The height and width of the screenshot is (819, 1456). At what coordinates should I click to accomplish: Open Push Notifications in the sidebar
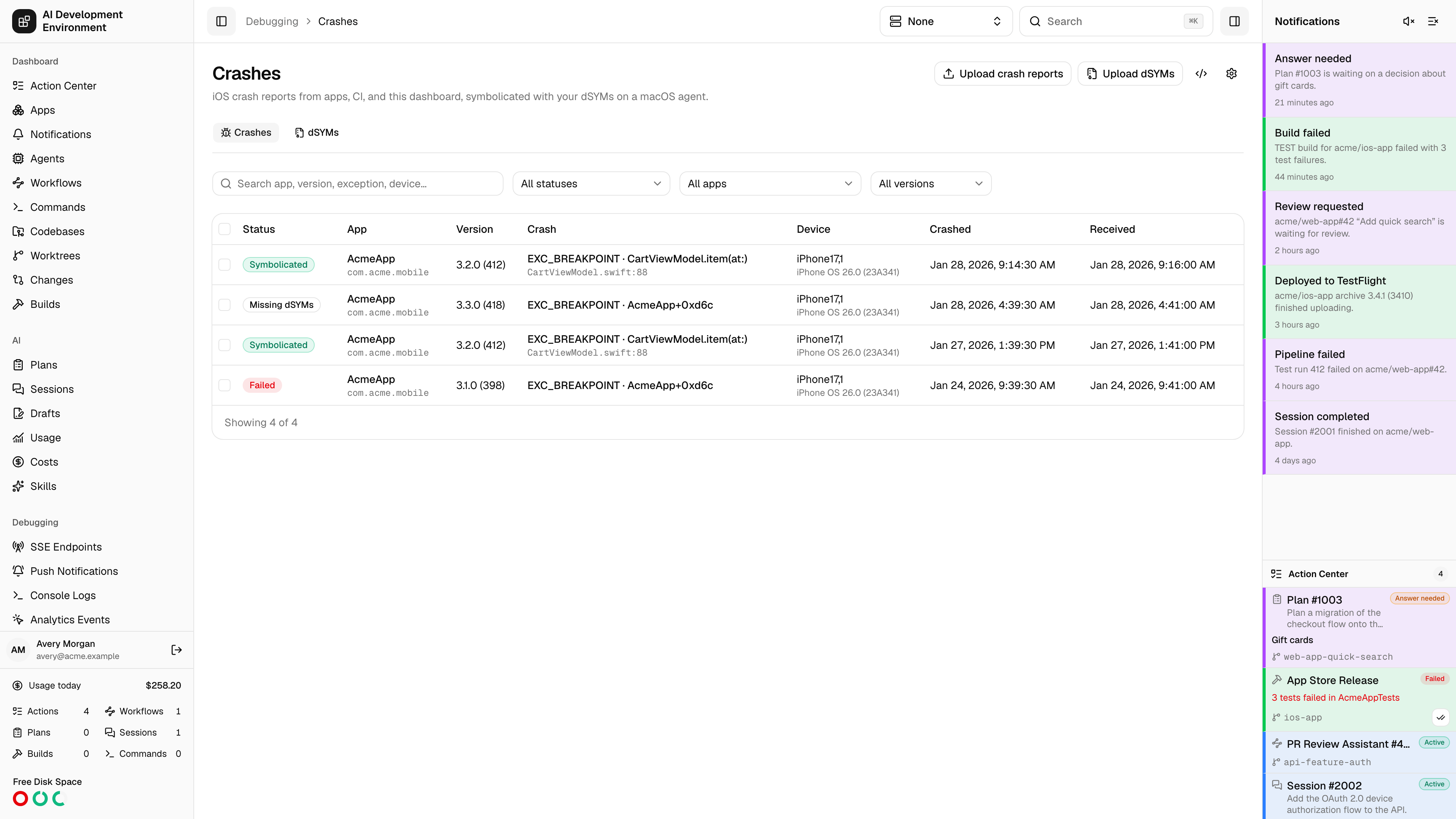point(97,571)
